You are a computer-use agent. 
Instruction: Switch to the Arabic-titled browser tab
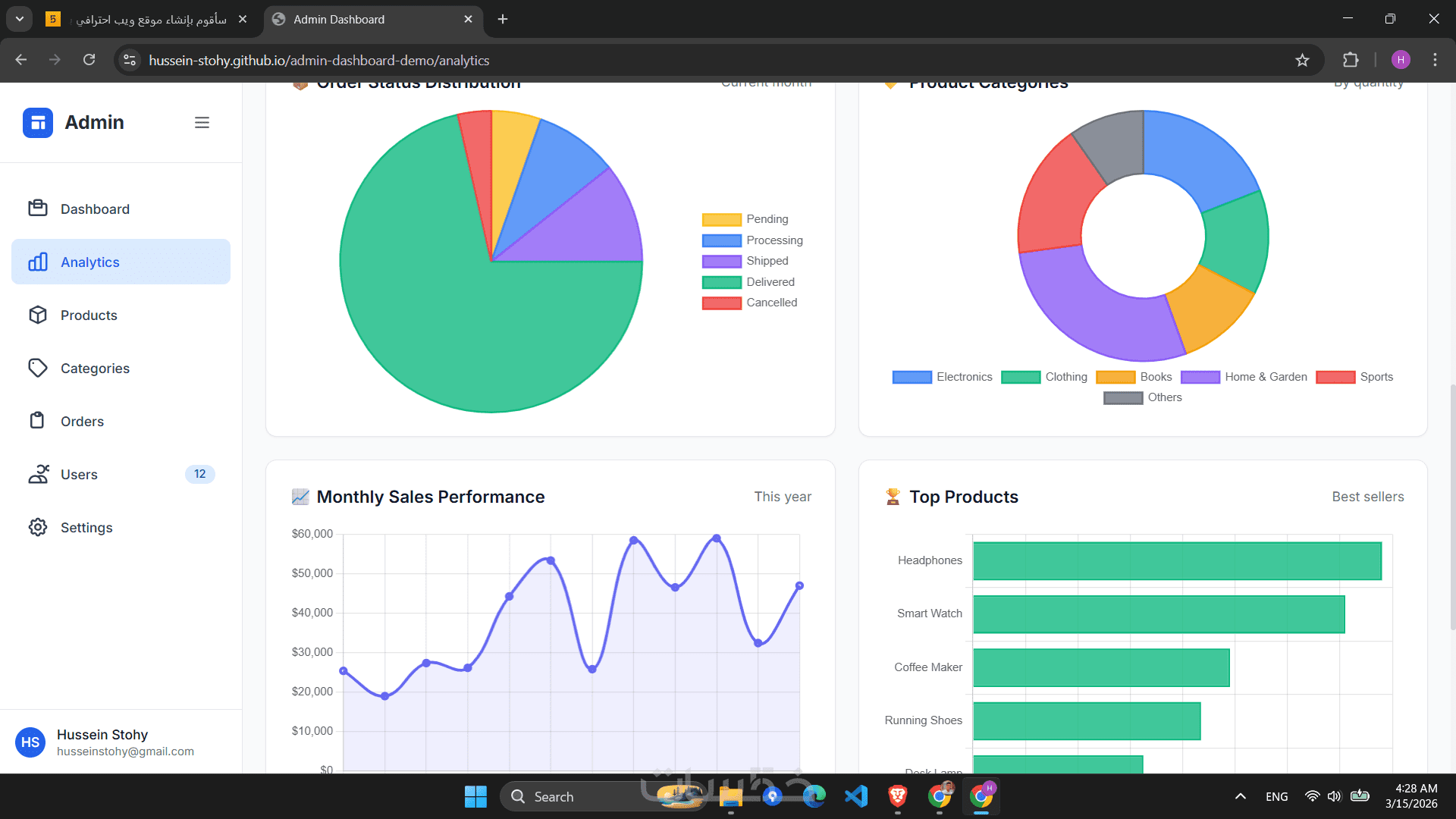click(150, 19)
